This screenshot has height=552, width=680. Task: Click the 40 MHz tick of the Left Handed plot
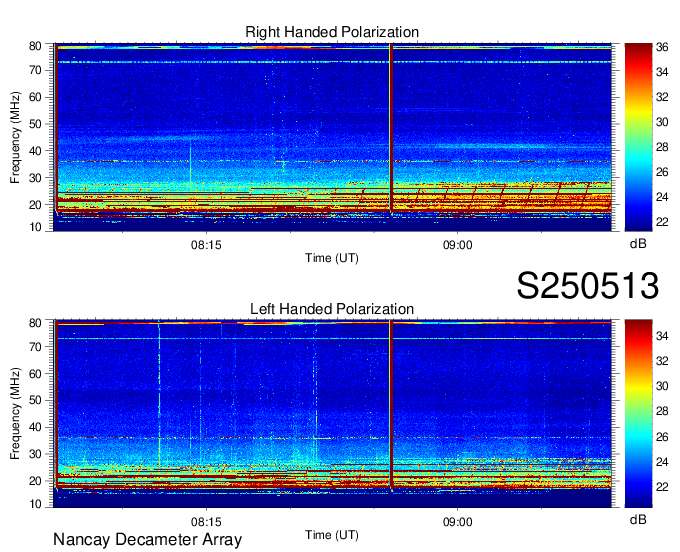pyautogui.click(x=35, y=427)
